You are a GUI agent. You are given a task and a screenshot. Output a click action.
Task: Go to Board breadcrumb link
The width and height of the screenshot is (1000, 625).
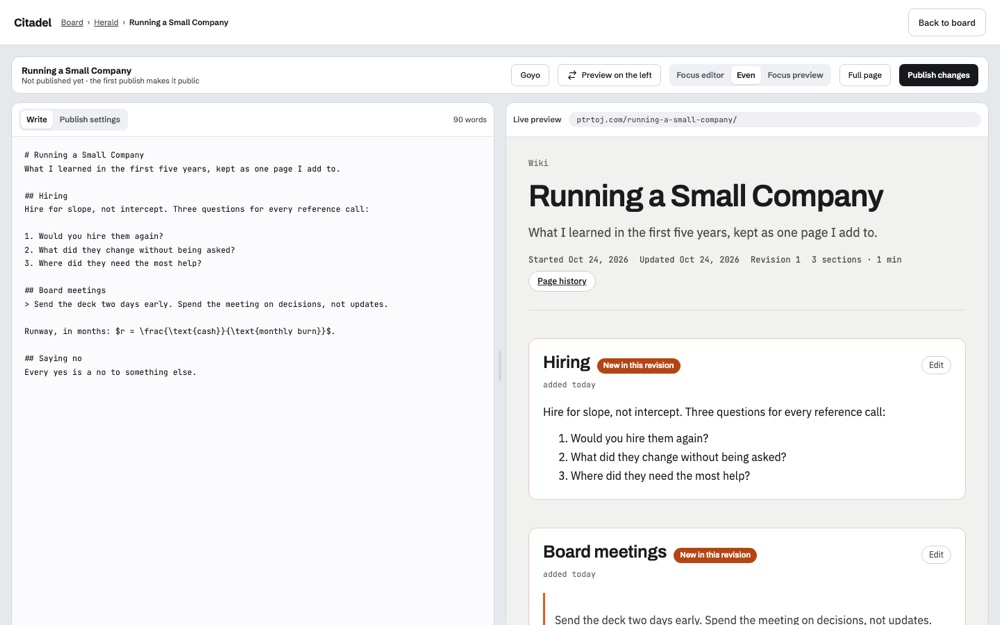(72, 22)
